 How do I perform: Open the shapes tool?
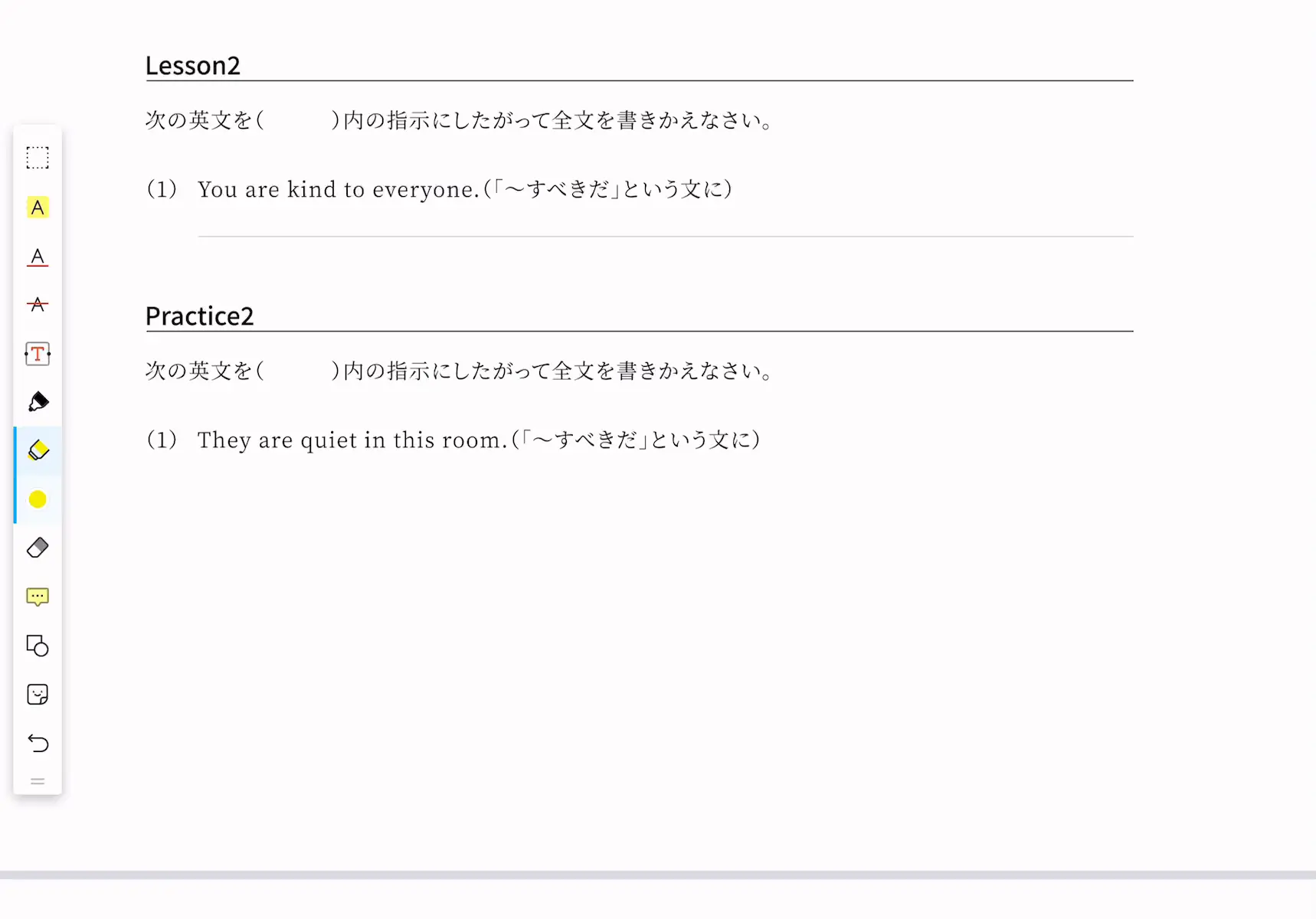click(38, 646)
